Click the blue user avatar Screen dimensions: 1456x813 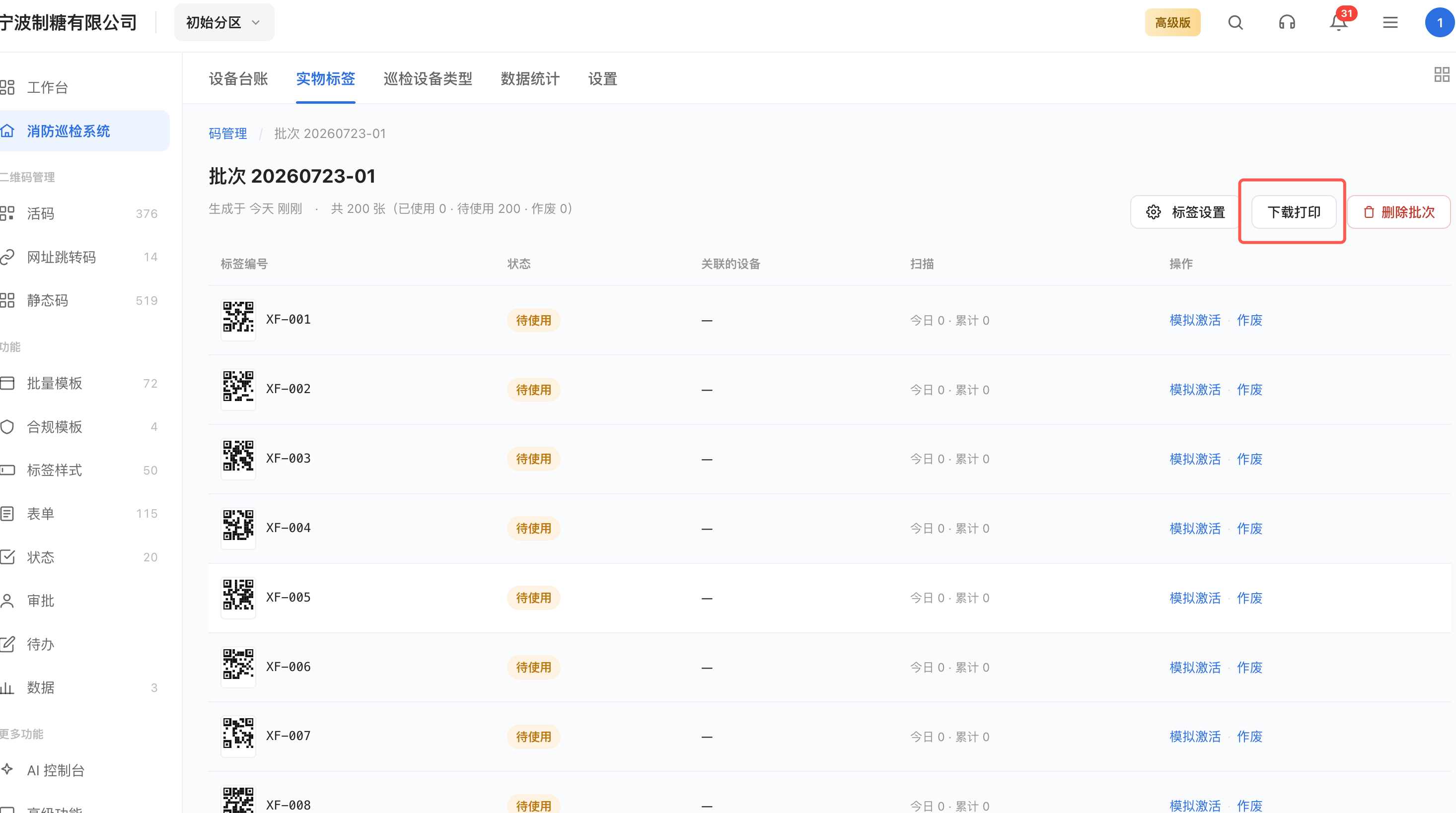click(x=1440, y=23)
